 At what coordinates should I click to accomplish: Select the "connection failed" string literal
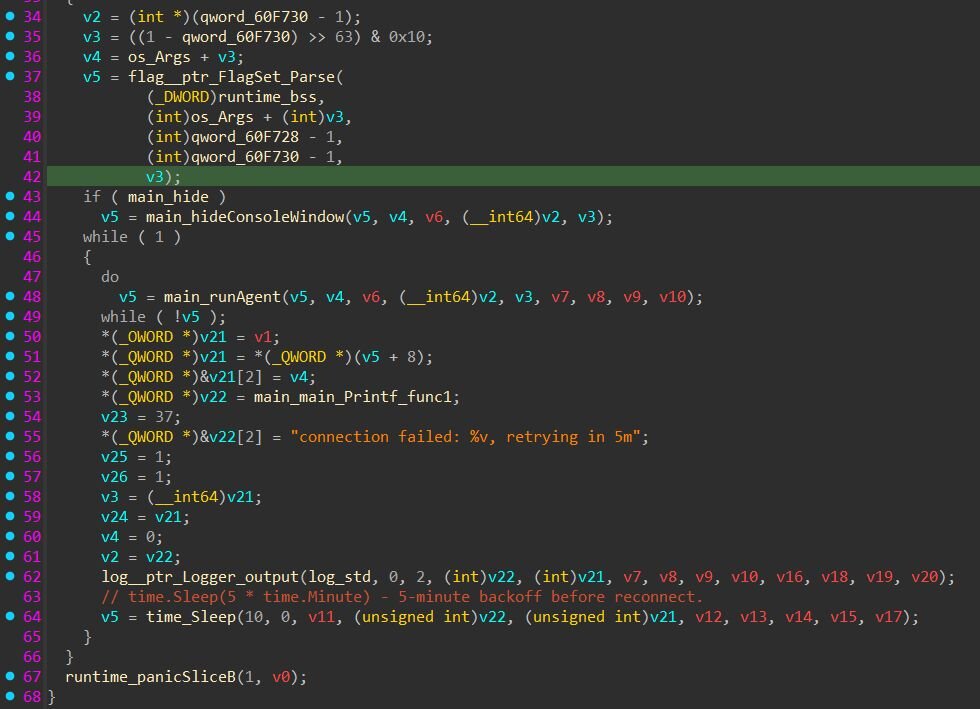coord(474,437)
